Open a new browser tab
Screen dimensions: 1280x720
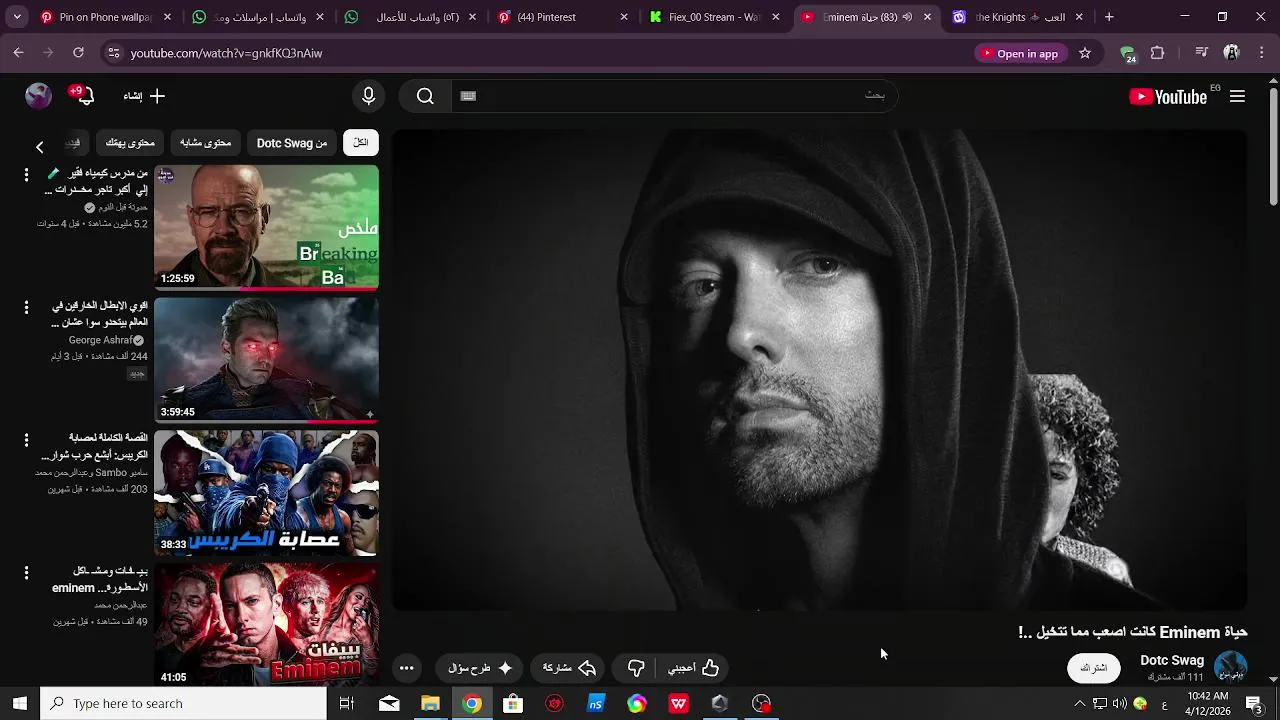click(x=1109, y=17)
